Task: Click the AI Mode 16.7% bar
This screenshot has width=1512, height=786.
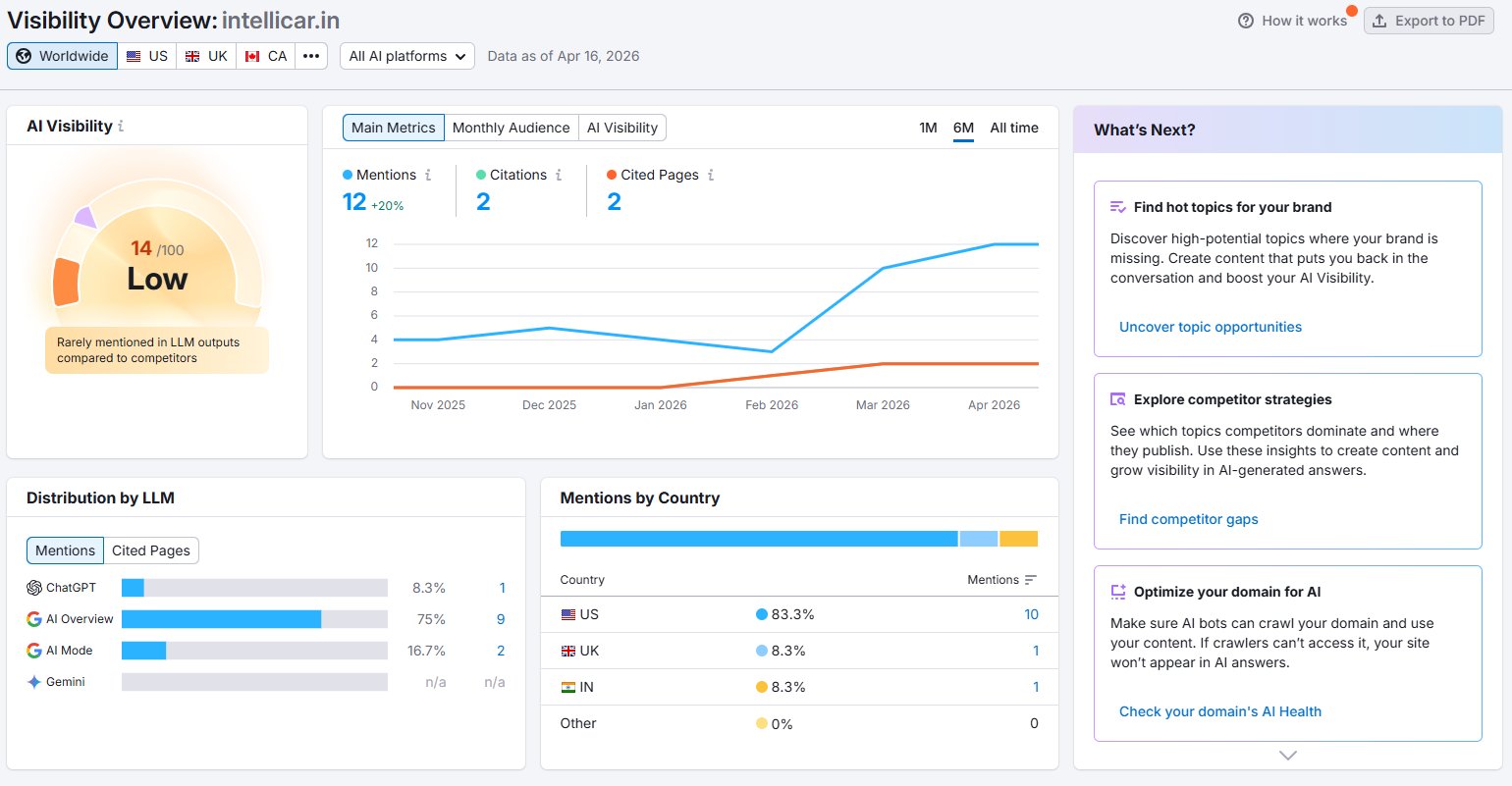Action: coord(143,651)
